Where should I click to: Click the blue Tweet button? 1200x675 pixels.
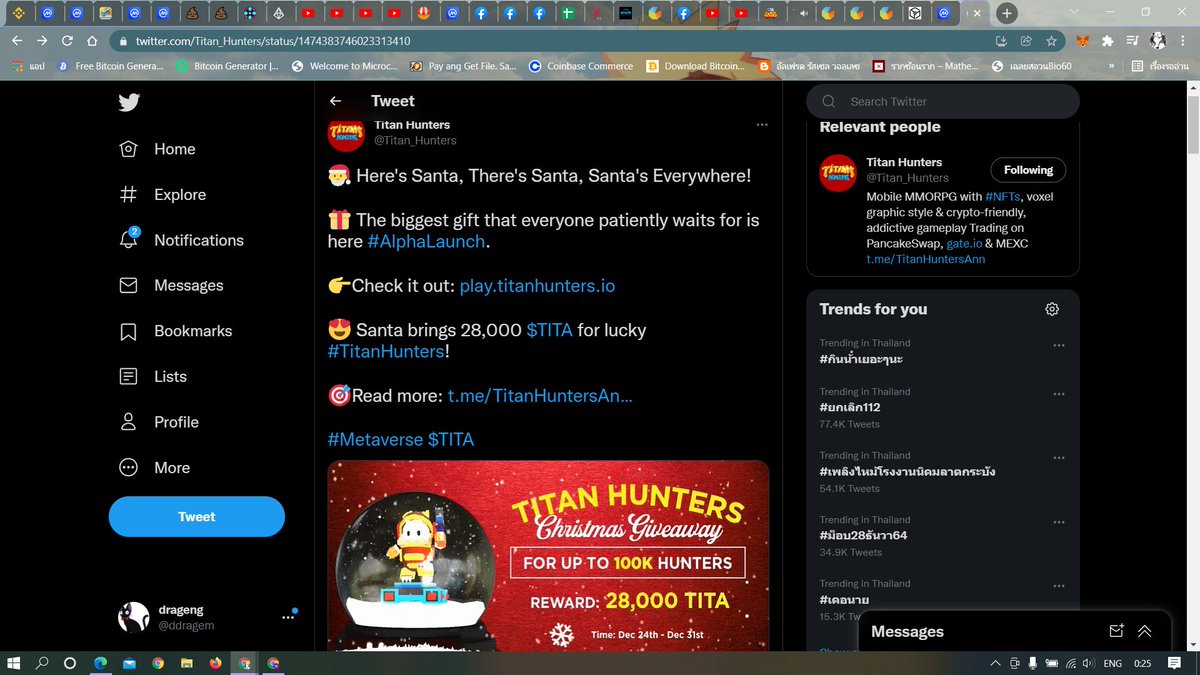coord(197,517)
